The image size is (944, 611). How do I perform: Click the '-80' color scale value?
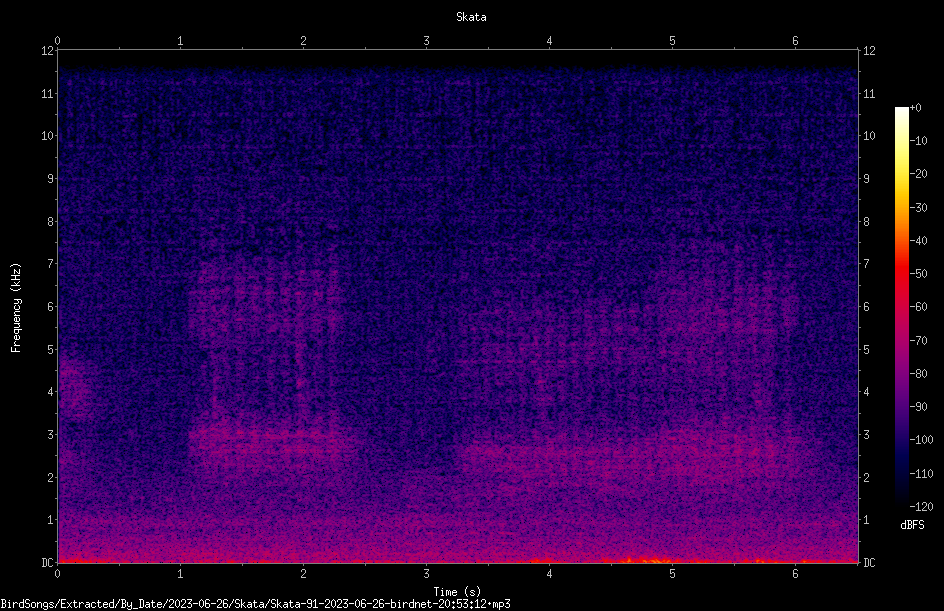(918, 373)
